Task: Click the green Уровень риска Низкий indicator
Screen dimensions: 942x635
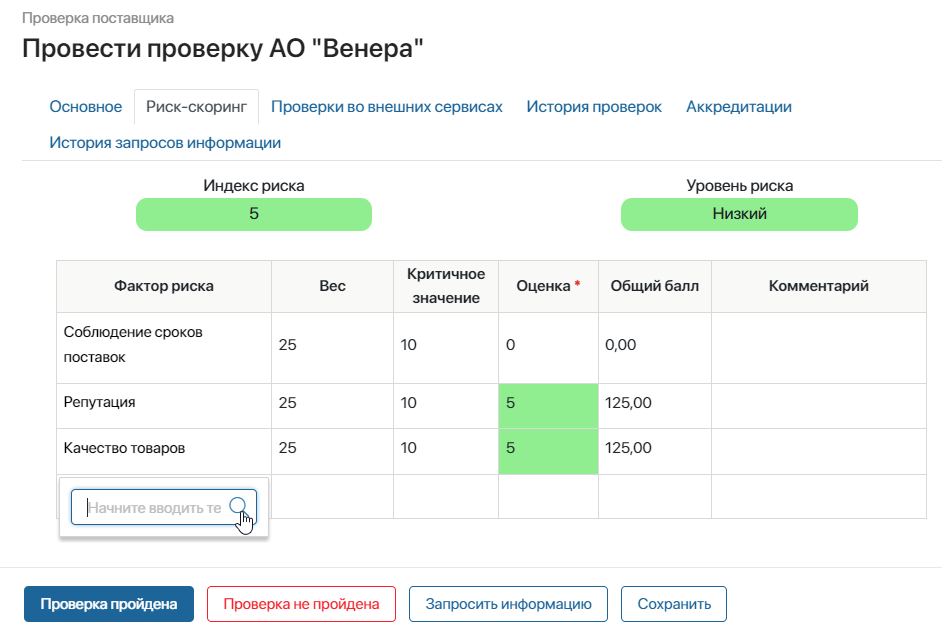Action: point(739,214)
